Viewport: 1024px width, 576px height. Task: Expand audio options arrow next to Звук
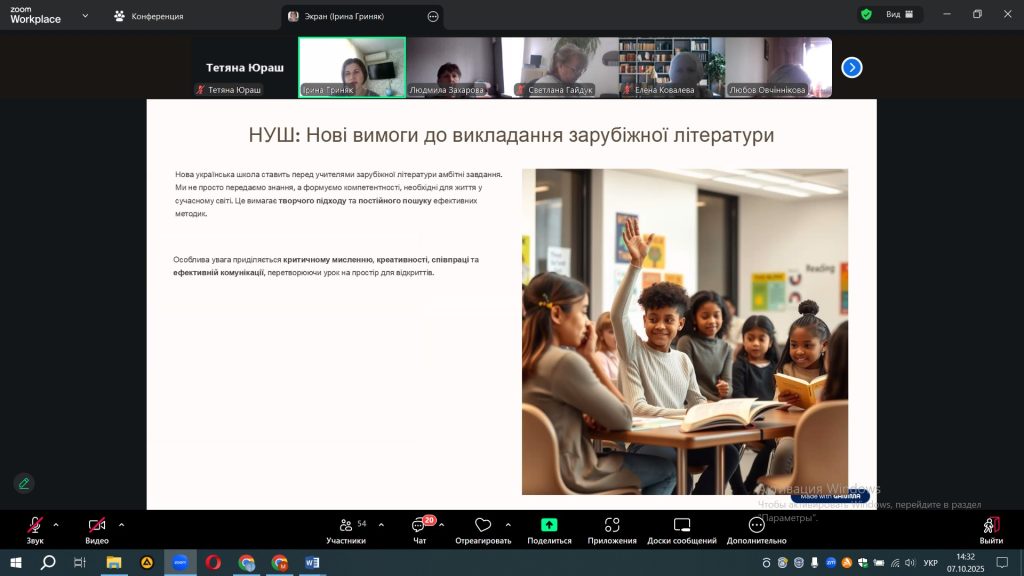click(x=56, y=524)
